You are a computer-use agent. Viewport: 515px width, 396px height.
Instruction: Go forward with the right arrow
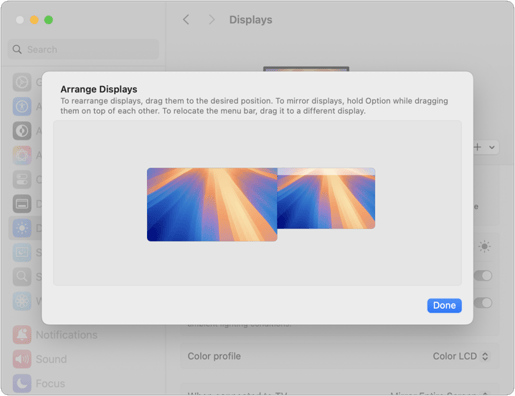click(x=211, y=20)
